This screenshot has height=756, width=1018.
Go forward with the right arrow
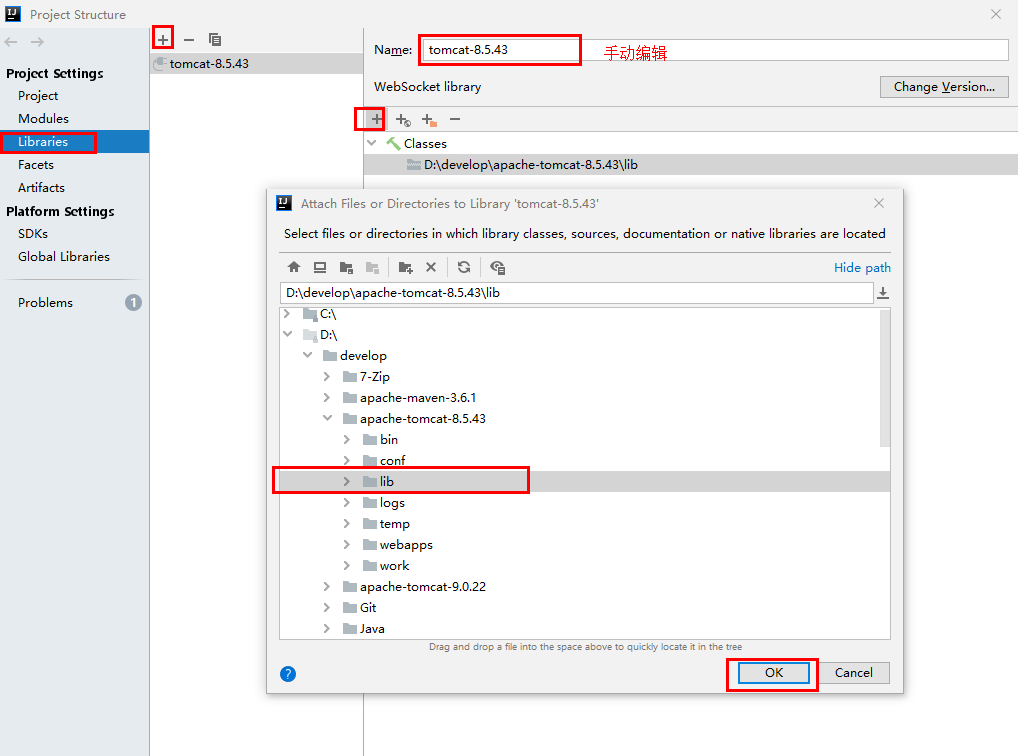click(x=37, y=42)
